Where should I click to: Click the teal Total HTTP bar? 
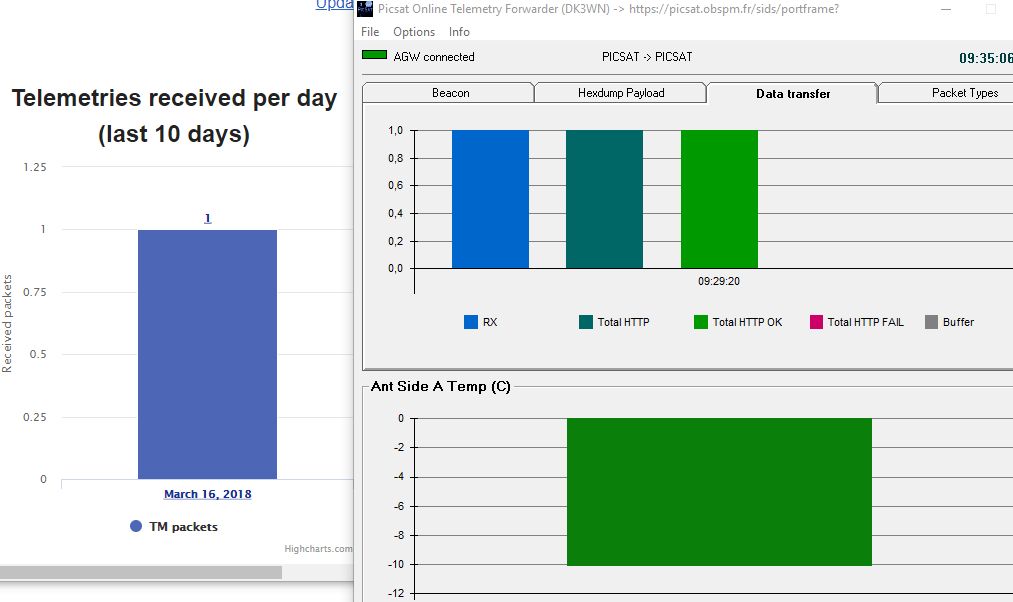point(605,199)
